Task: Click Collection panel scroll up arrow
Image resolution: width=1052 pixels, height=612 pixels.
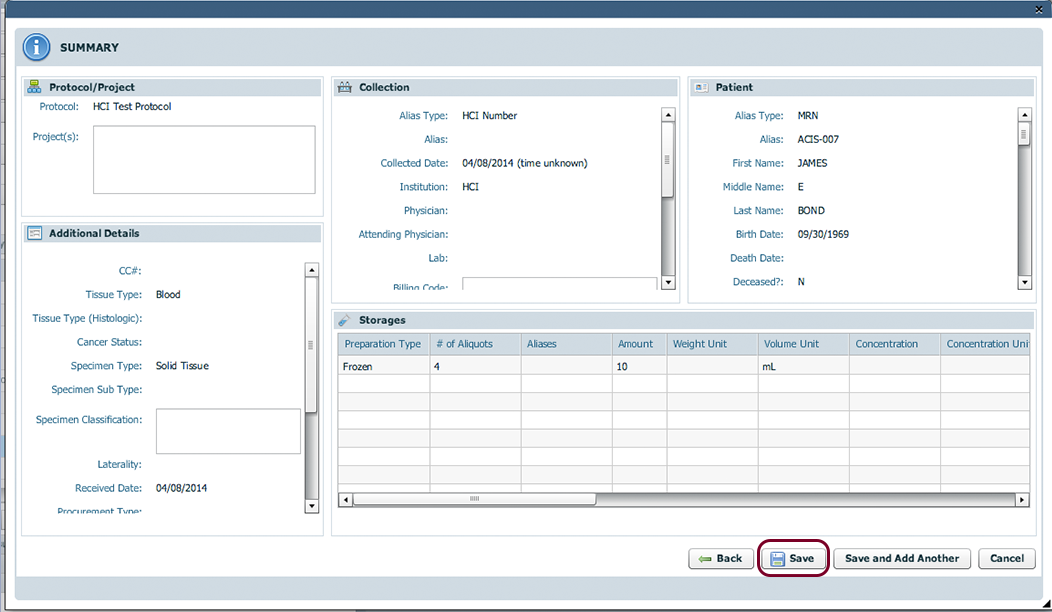Action: (668, 115)
